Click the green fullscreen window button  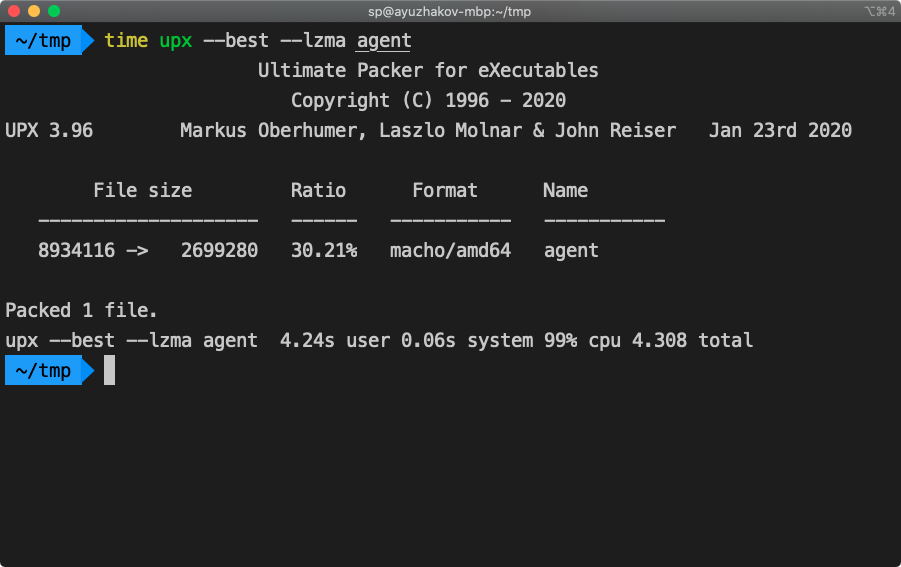(x=54, y=11)
